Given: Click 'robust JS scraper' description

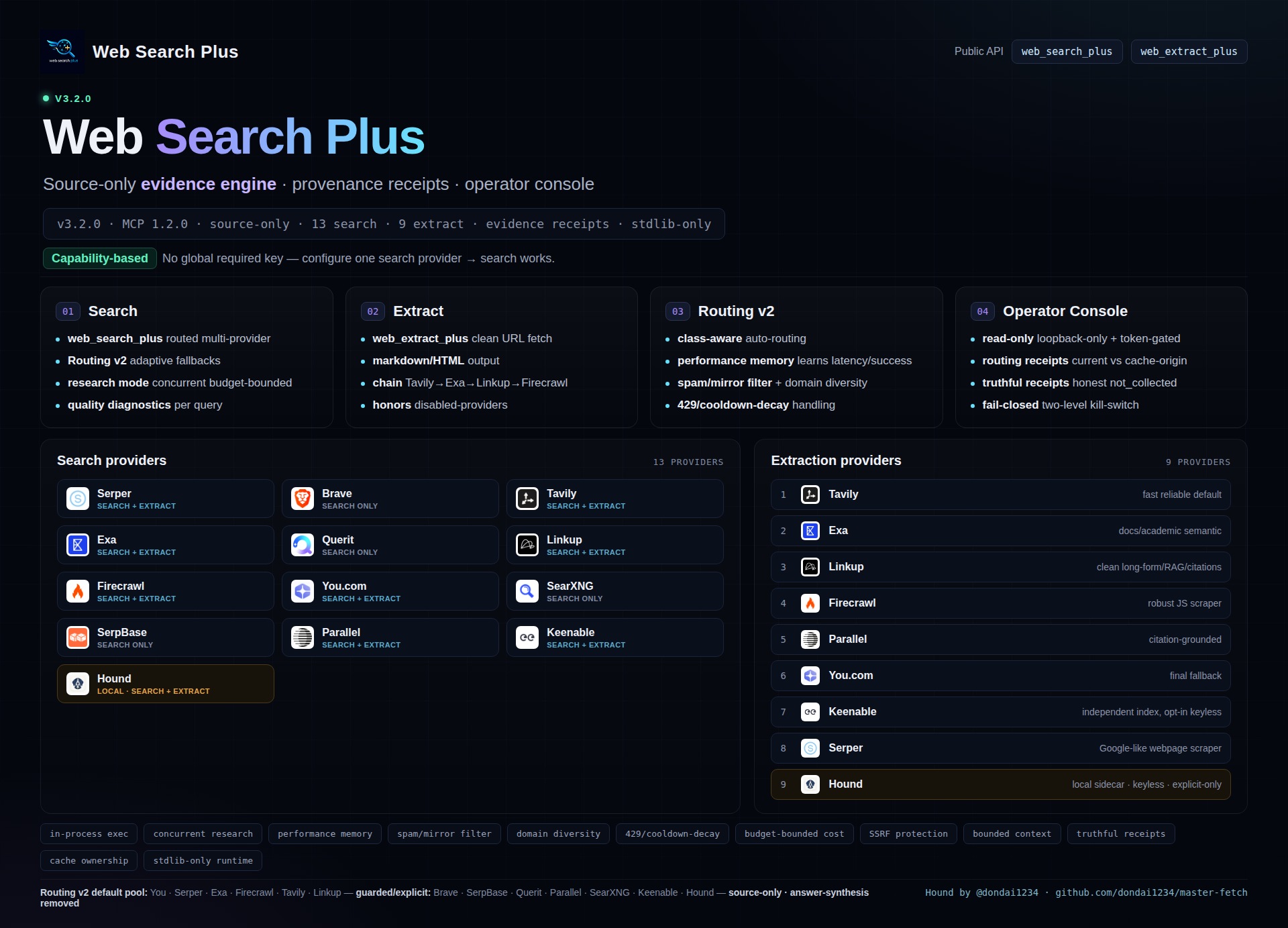Looking at the screenshot, I should (1184, 603).
